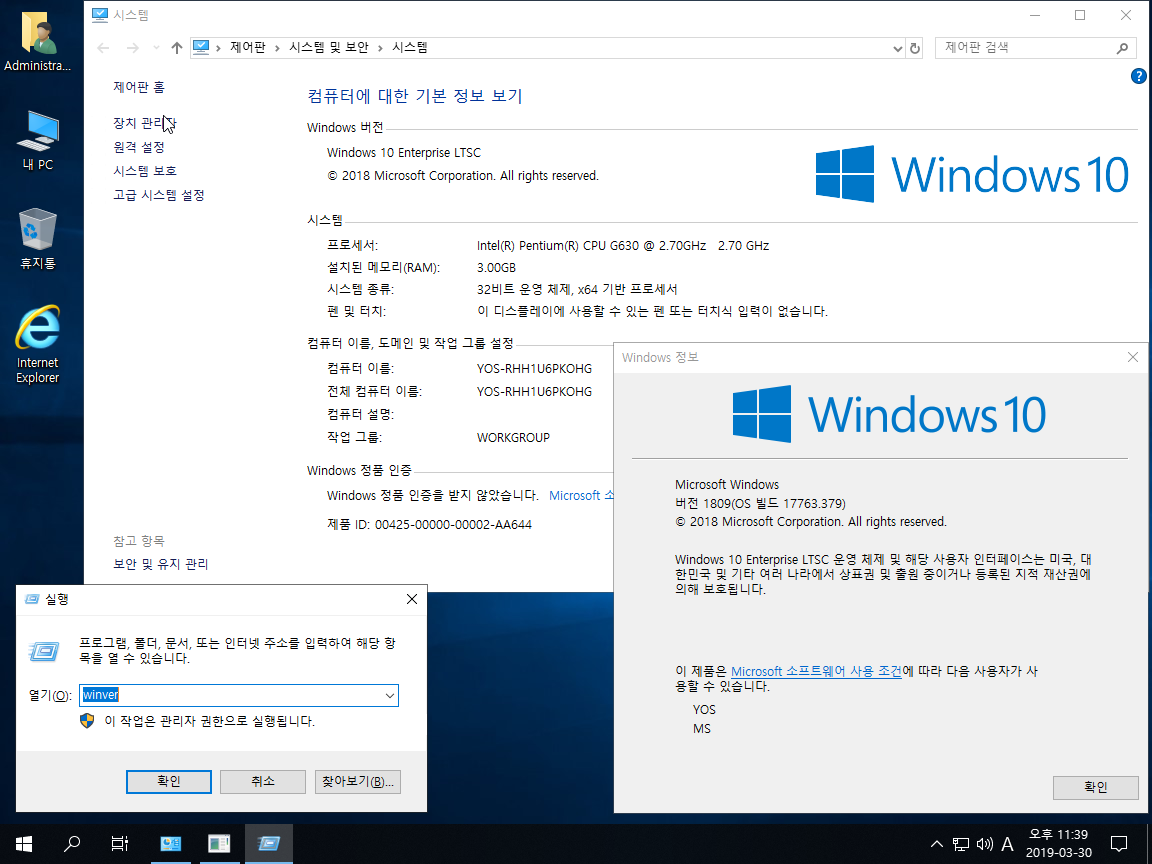This screenshot has height=864, width=1152.
Task: Open 보안 및 유지 관리 link
Action: tap(160, 564)
